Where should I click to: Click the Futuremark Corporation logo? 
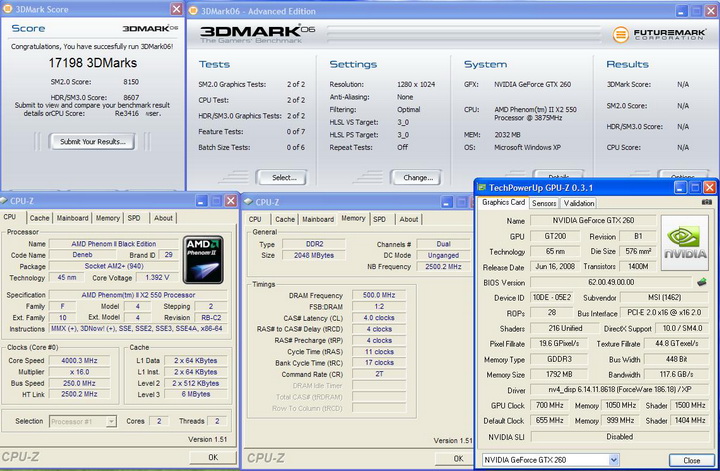[659, 34]
